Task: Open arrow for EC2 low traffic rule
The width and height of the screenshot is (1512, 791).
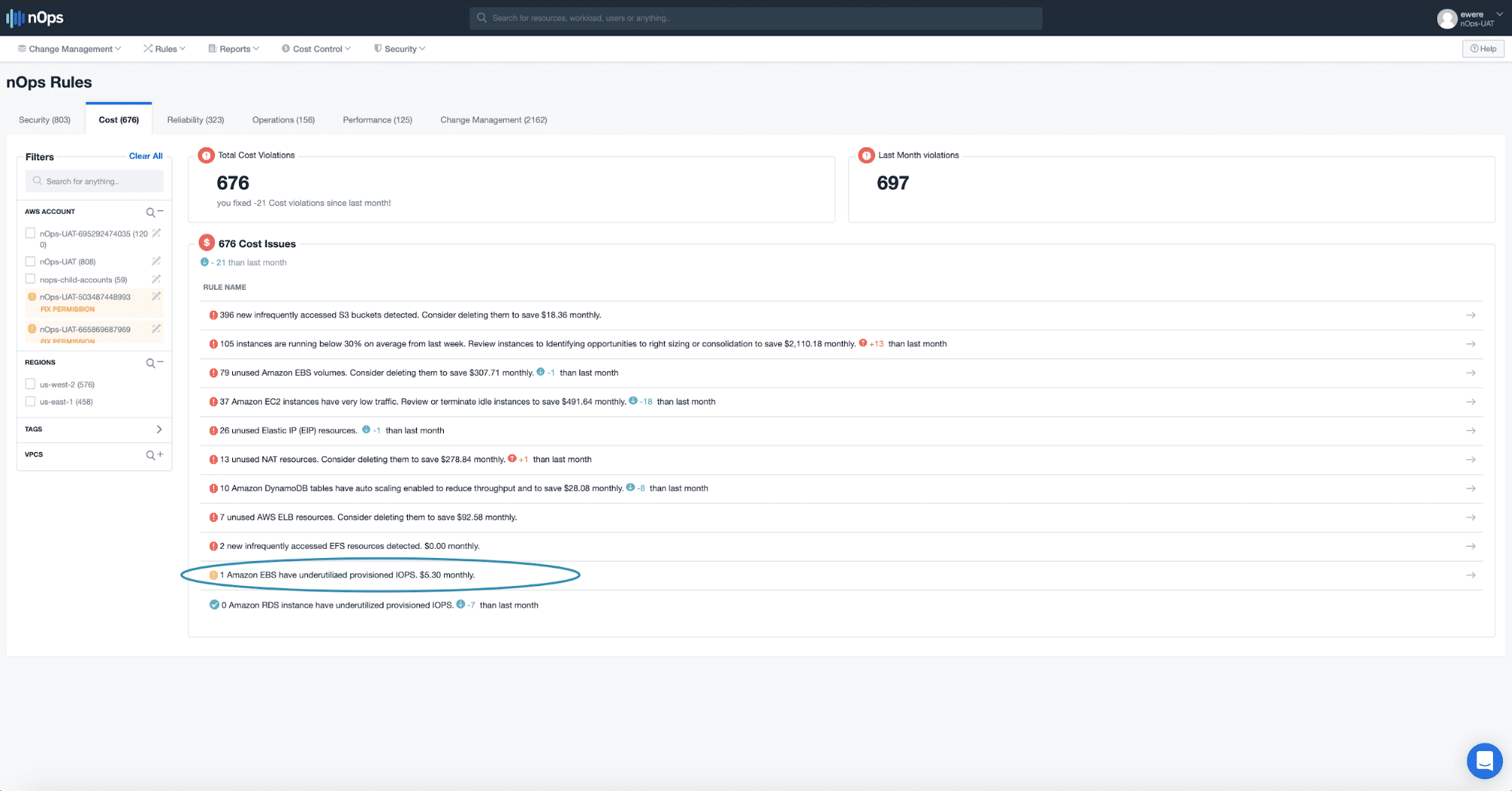Action: [x=1470, y=402]
